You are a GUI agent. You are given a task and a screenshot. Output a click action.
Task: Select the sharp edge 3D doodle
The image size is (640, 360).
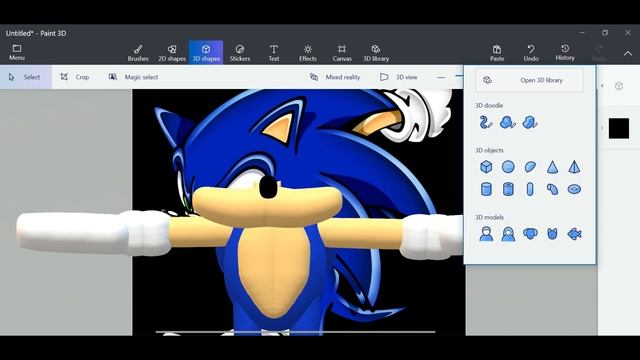point(530,122)
